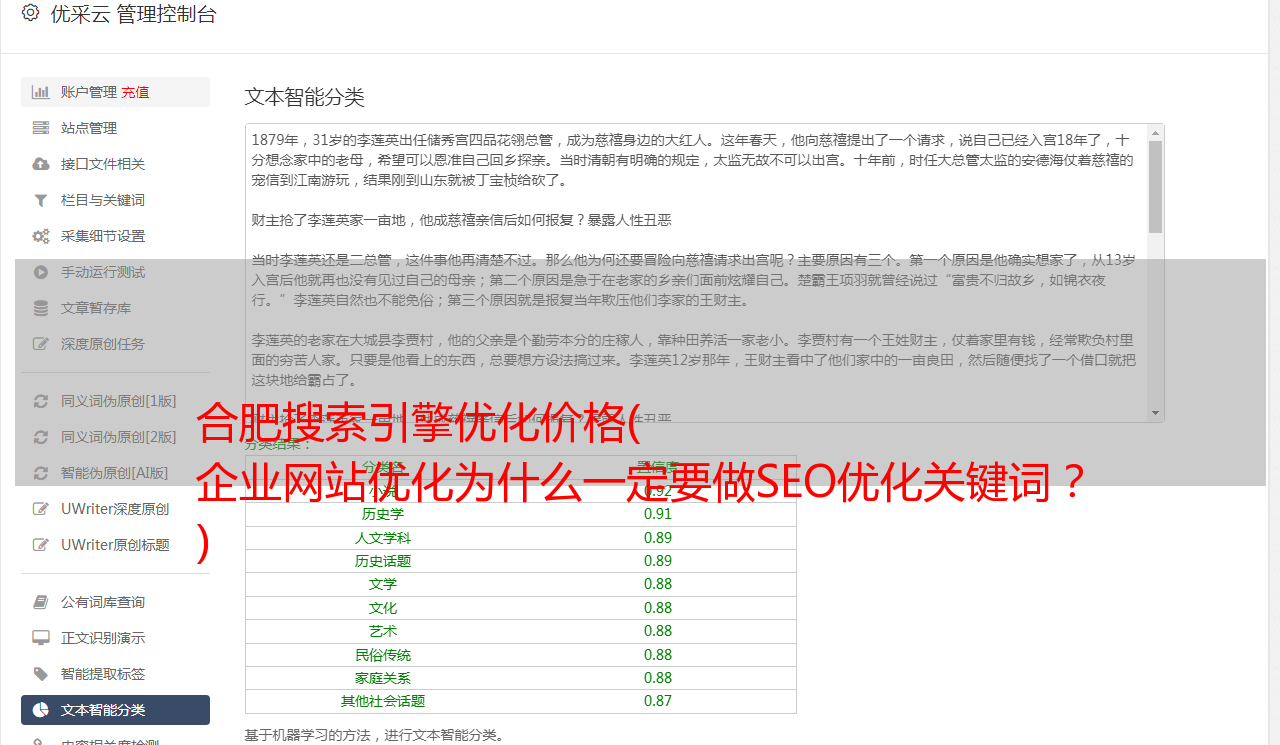Viewport: 1280px width, 745px height.
Task: Click the filter icon for 栏目与关键词
Action: [41, 200]
